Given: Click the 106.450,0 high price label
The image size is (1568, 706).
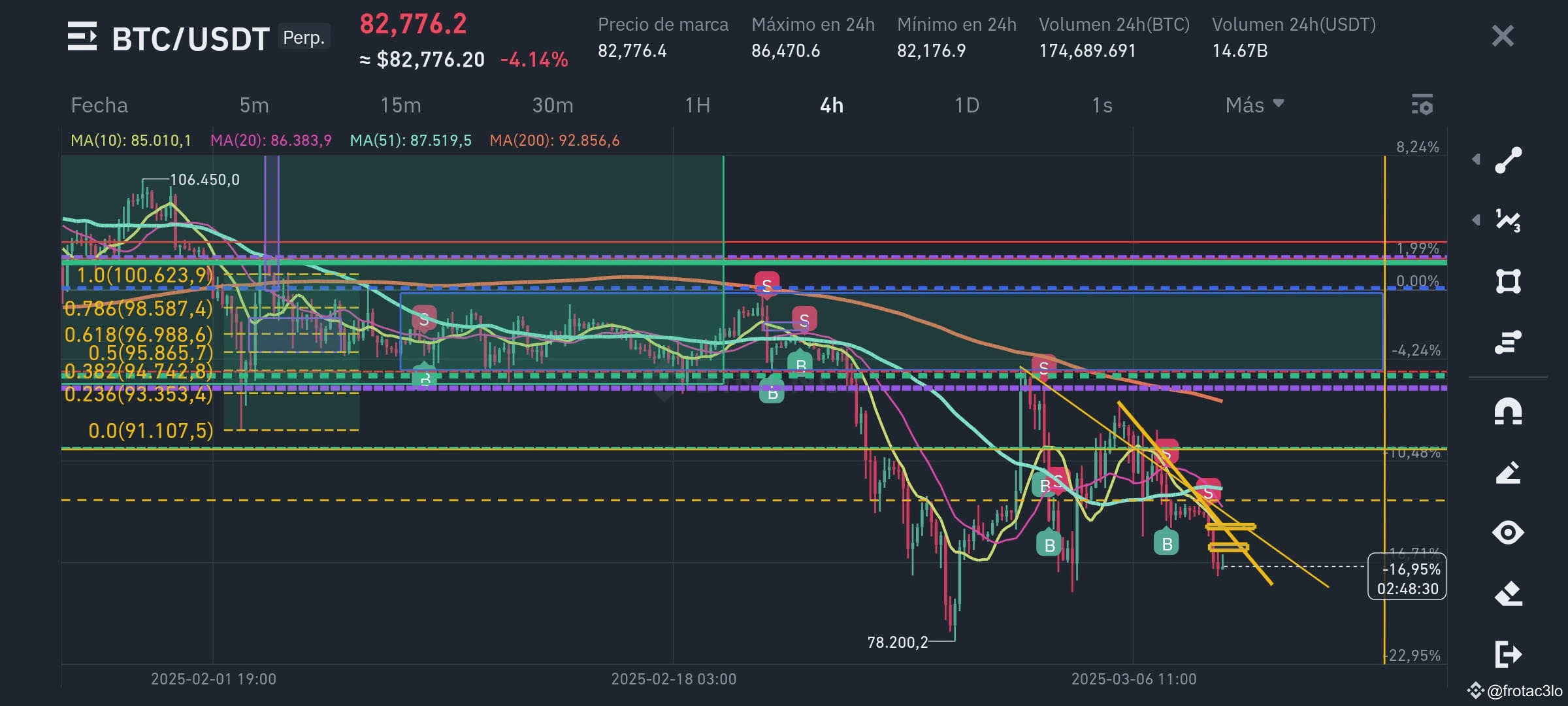Looking at the screenshot, I should pyautogui.click(x=204, y=180).
